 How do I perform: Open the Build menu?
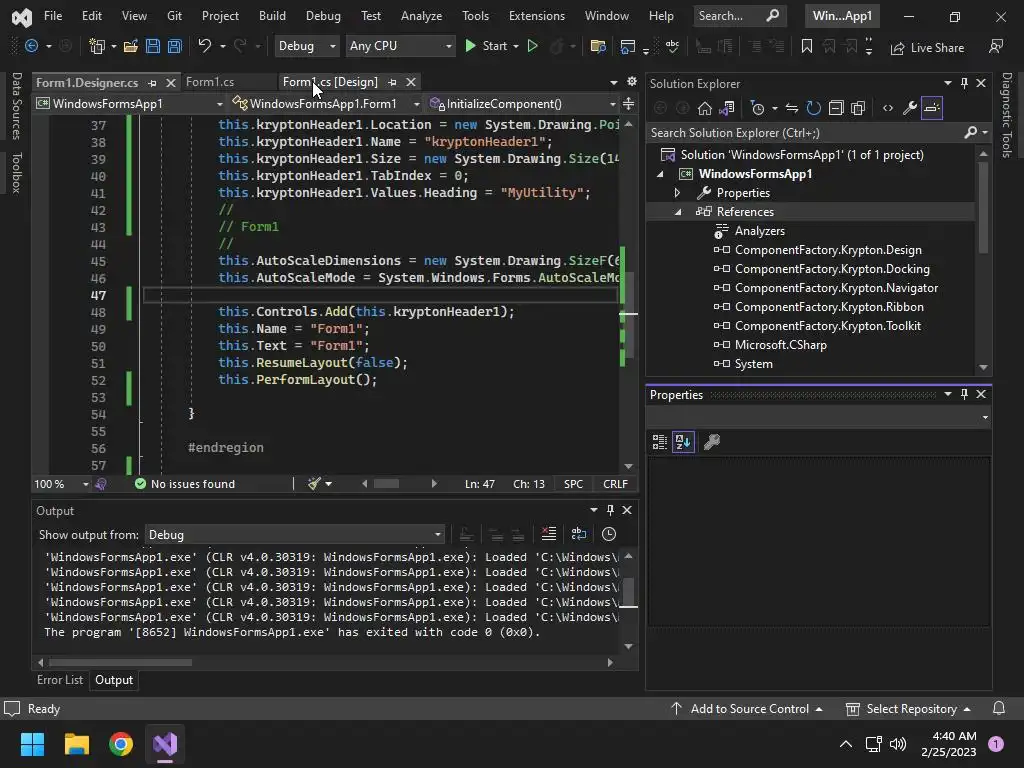[271, 16]
